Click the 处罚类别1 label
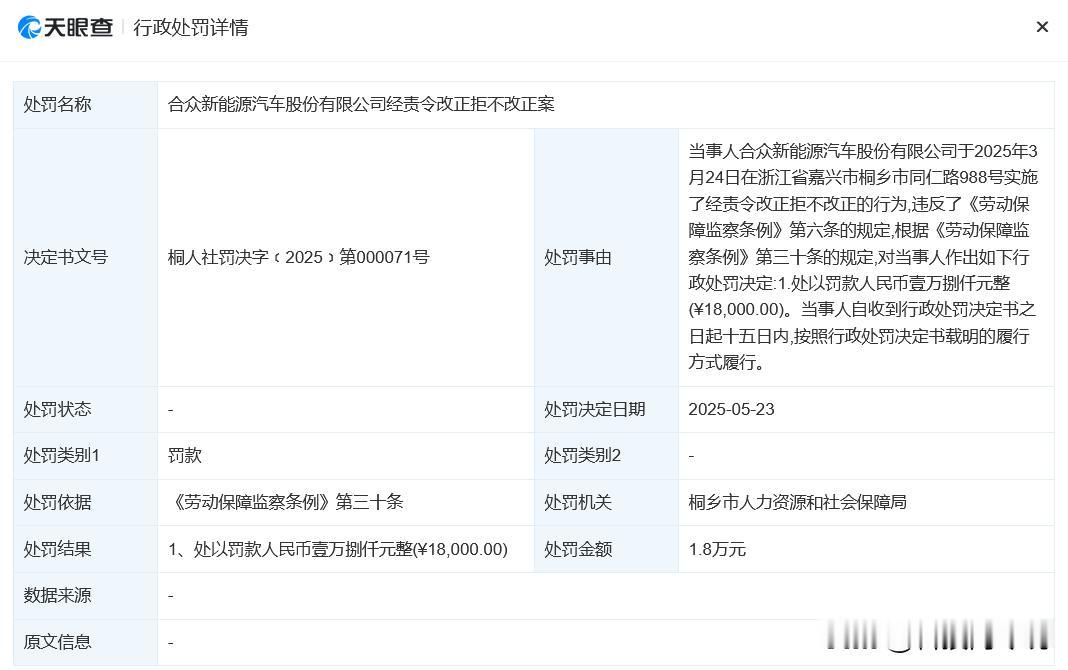The height and width of the screenshot is (670, 1068). (x=61, y=456)
